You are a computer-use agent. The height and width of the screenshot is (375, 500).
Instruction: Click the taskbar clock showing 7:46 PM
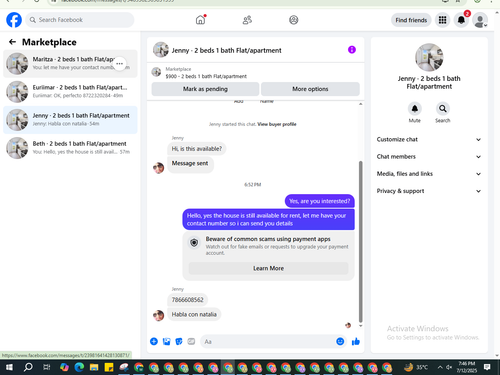pos(467,367)
